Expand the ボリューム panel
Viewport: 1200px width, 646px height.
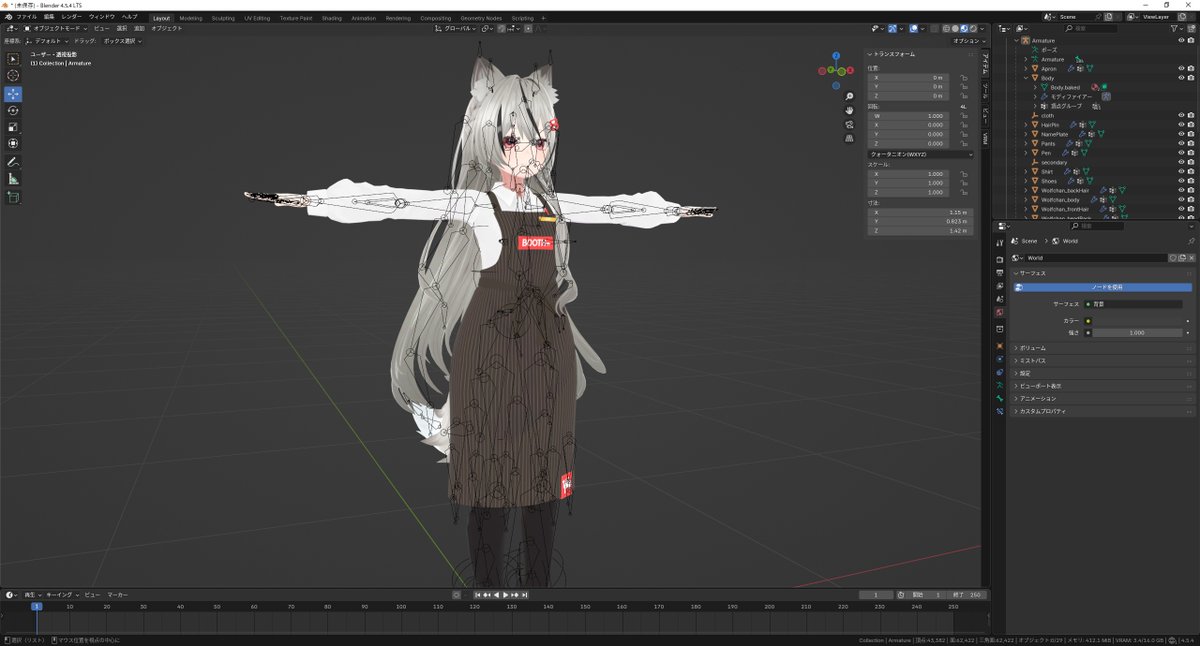coord(1104,348)
